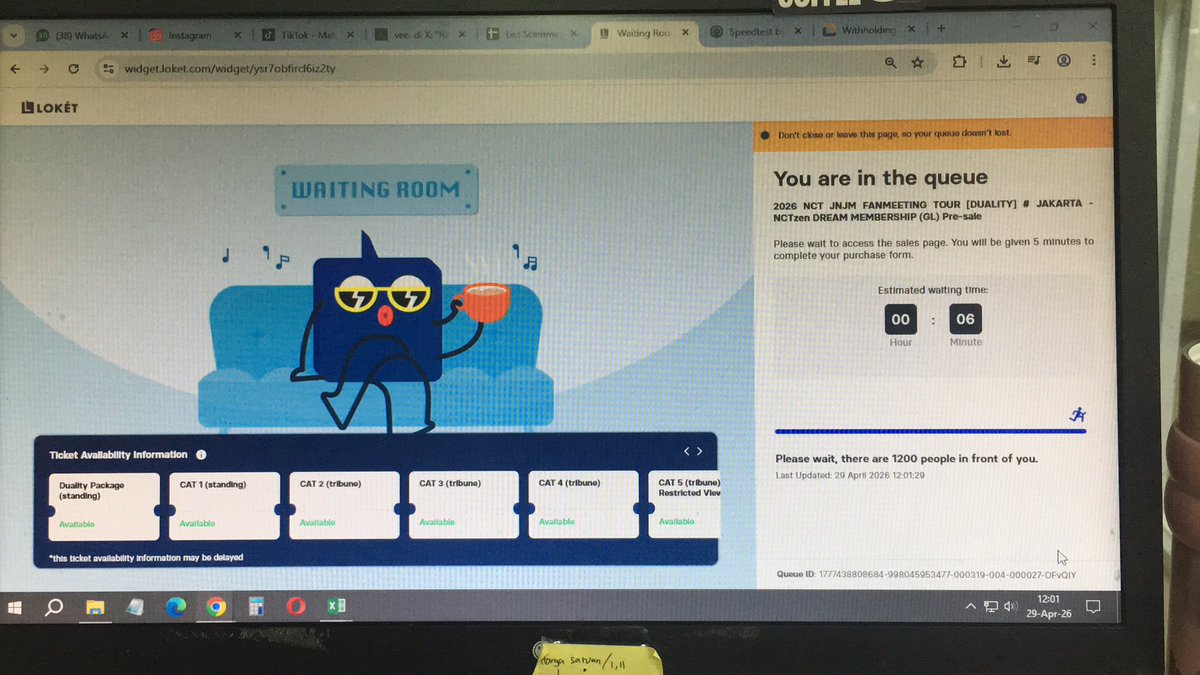Open the zoom magnifier in address bar
1200x675 pixels.
(x=890, y=63)
